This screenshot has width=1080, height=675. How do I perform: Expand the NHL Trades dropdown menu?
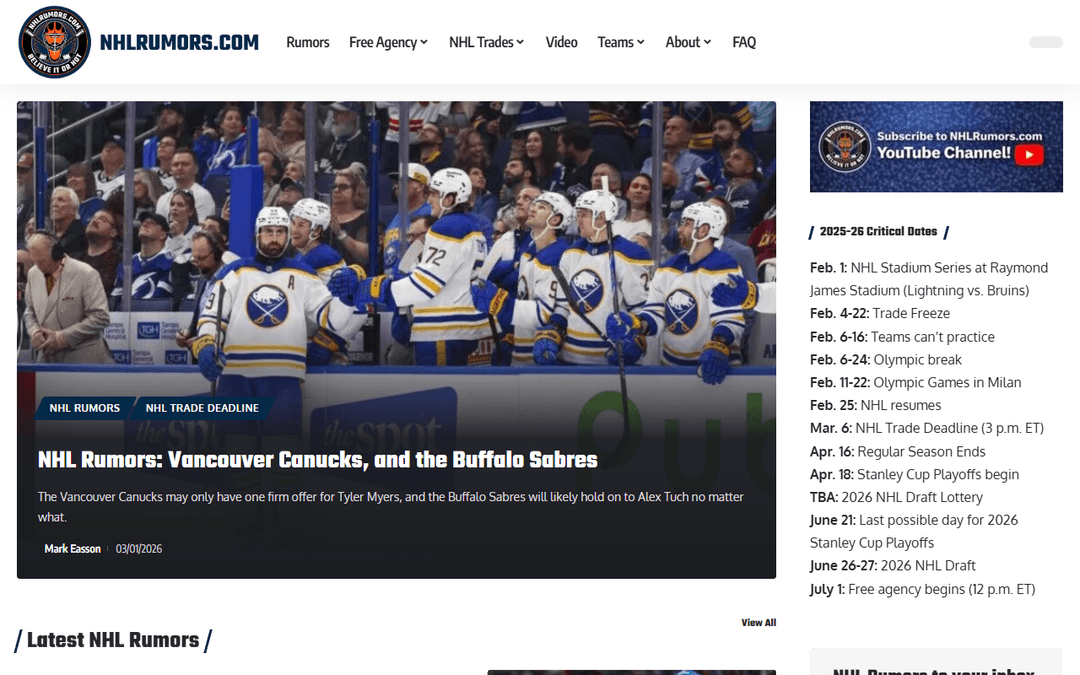[x=486, y=43]
